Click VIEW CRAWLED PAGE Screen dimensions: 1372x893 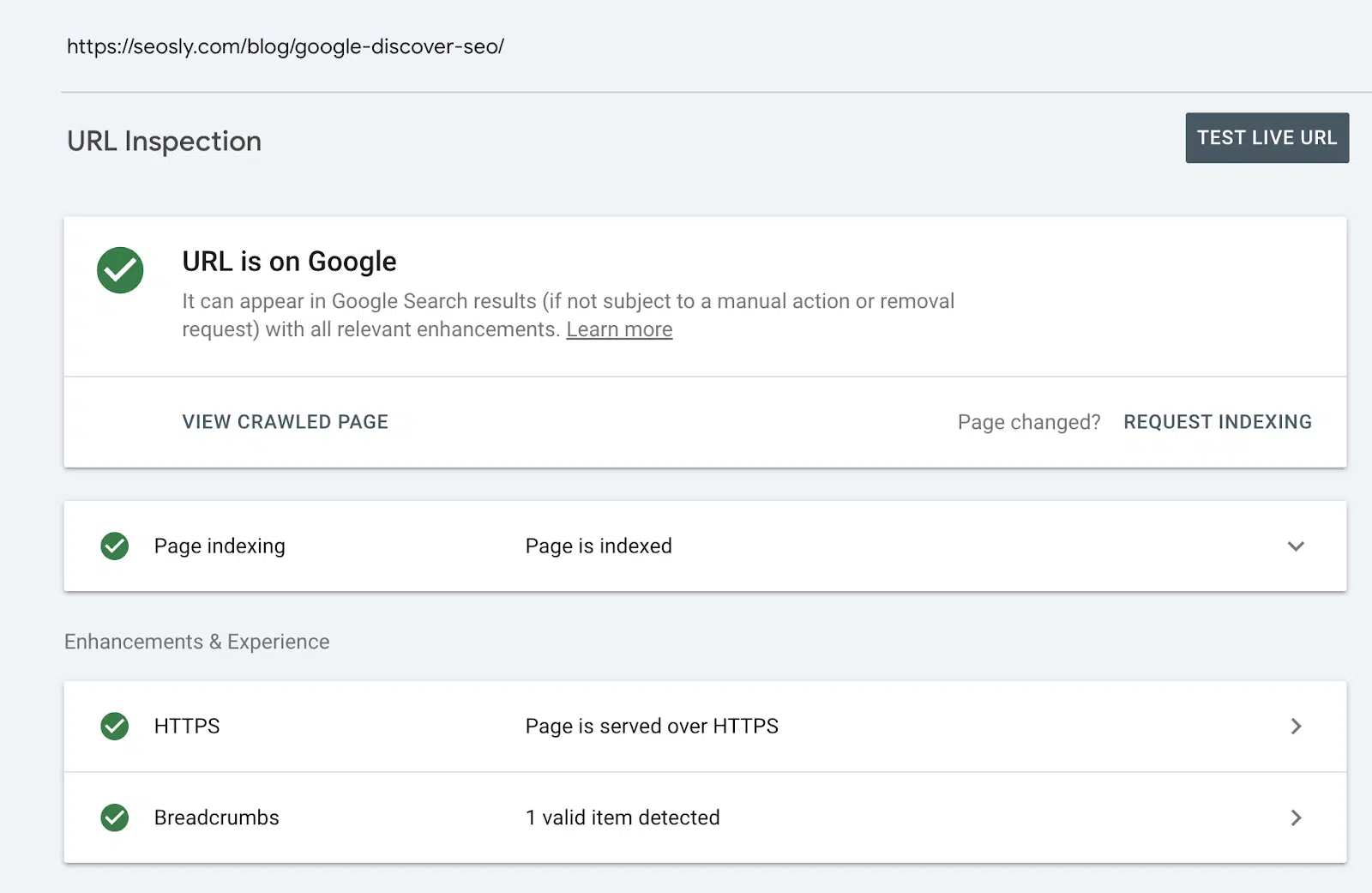click(x=285, y=421)
